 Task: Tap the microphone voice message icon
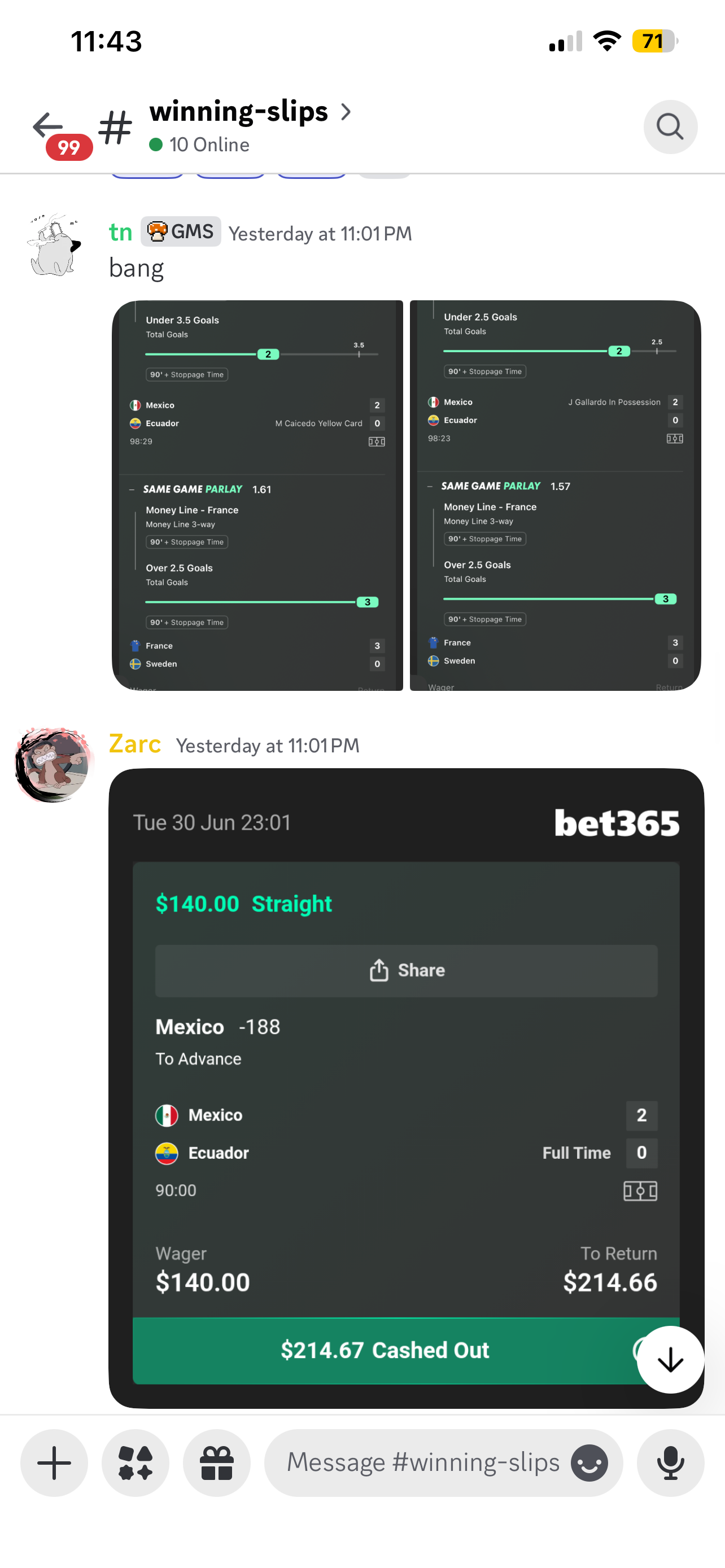coord(670,1462)
